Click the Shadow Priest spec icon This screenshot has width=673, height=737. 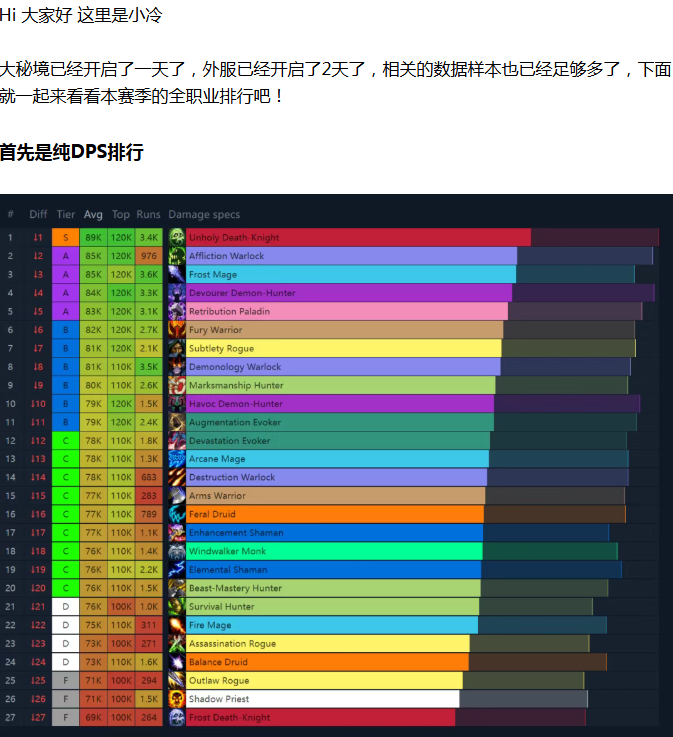[x=177, y=699]
